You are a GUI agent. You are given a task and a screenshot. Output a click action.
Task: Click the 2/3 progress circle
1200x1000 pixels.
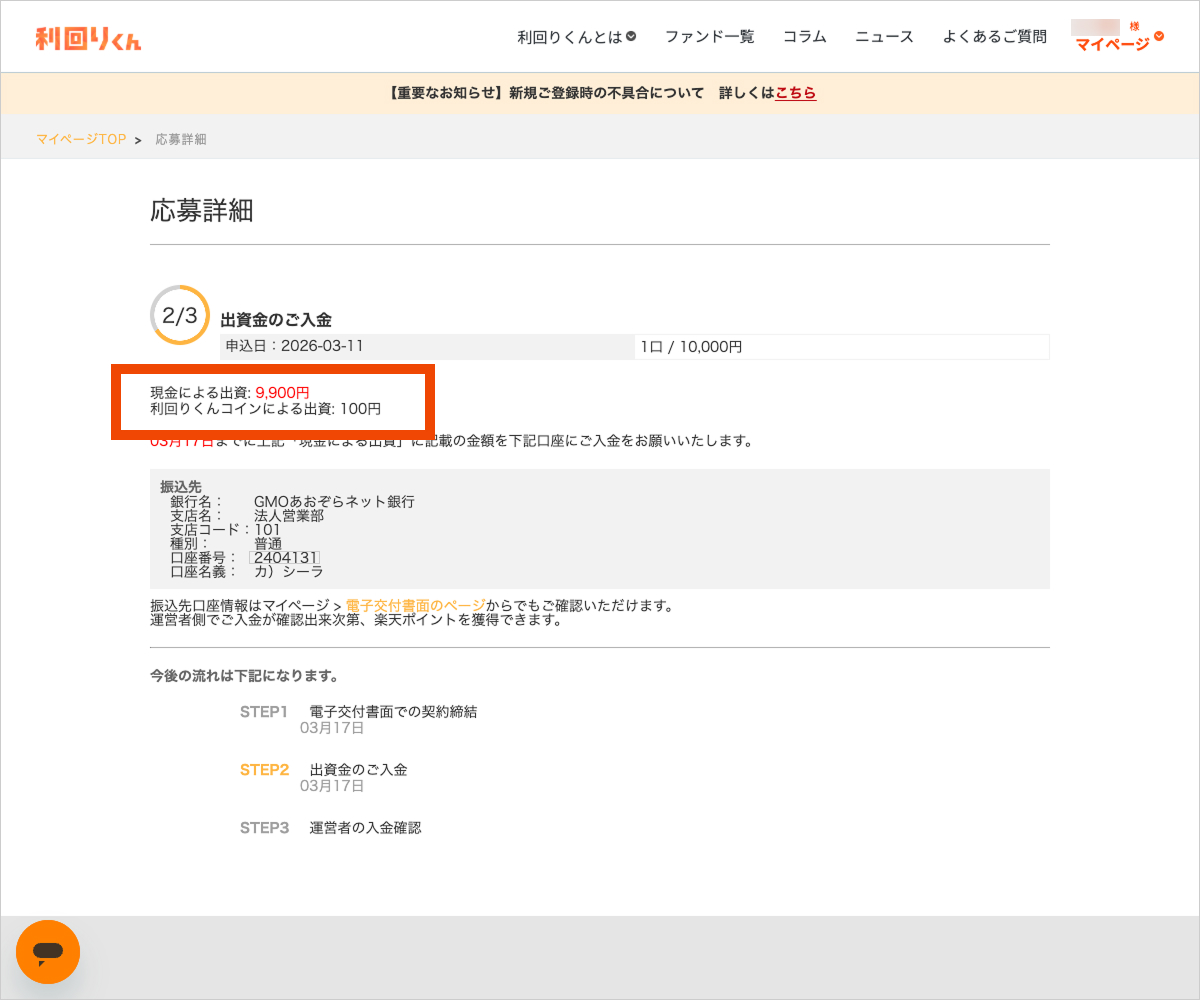(180, 316)
